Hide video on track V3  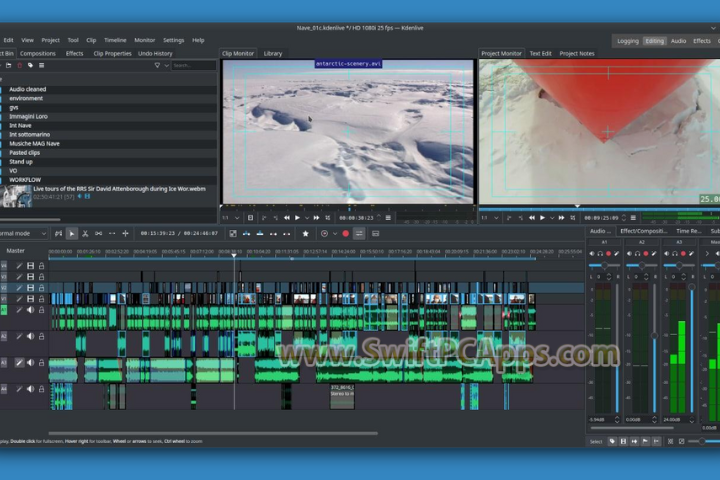[x=30, y=277]
